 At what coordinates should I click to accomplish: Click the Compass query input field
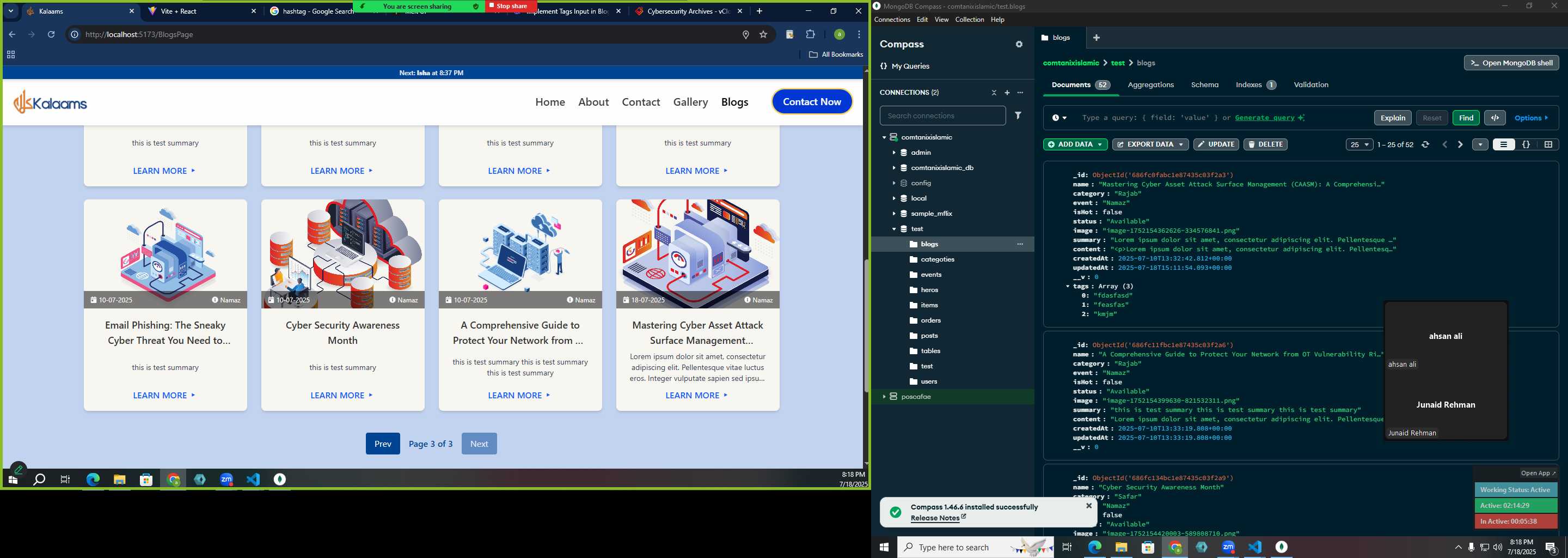(x=1223, y=118)
